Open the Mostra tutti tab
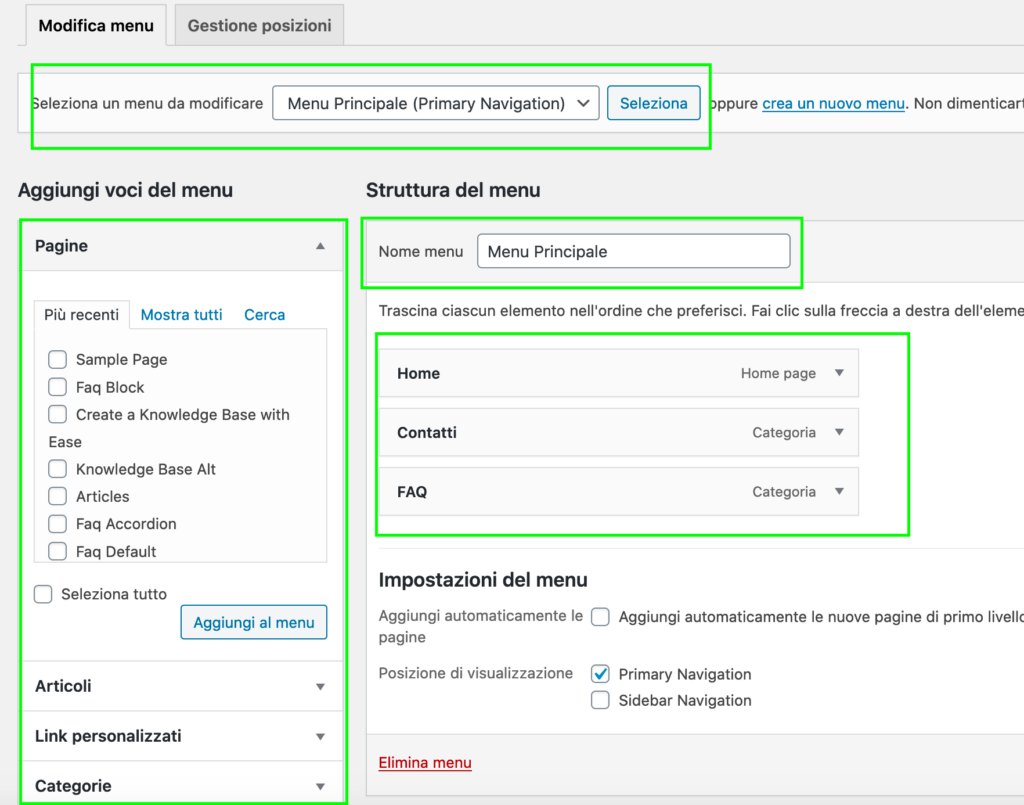1024x805 pixels. 181,314
